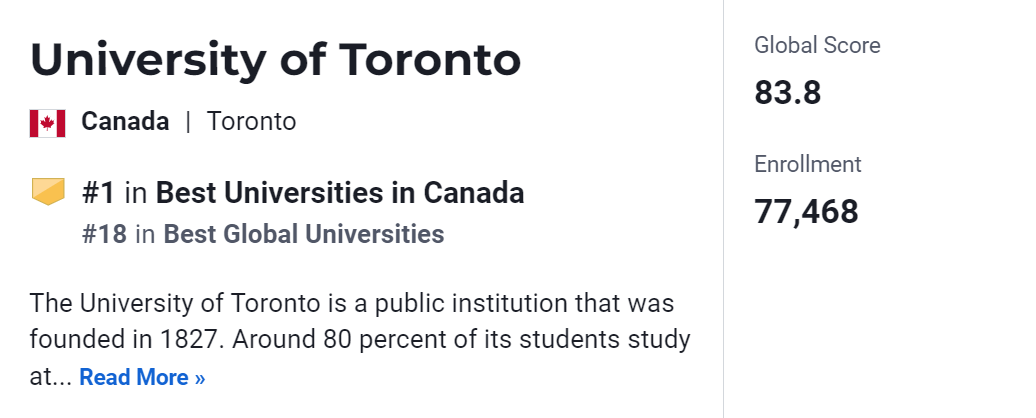Open Best Universities in Canada ranking
Viewport: 1036px width, 418px height.
tap(340, 193)
